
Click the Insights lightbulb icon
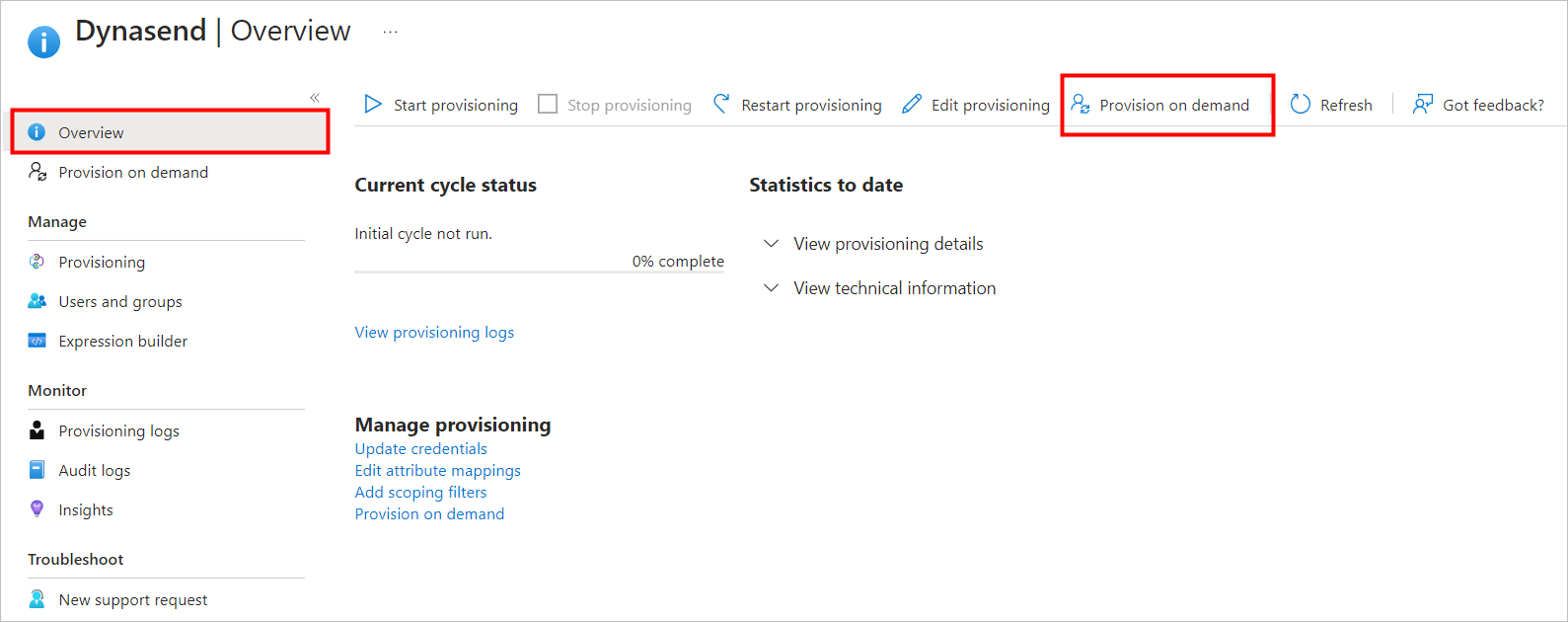coord(37,508)
